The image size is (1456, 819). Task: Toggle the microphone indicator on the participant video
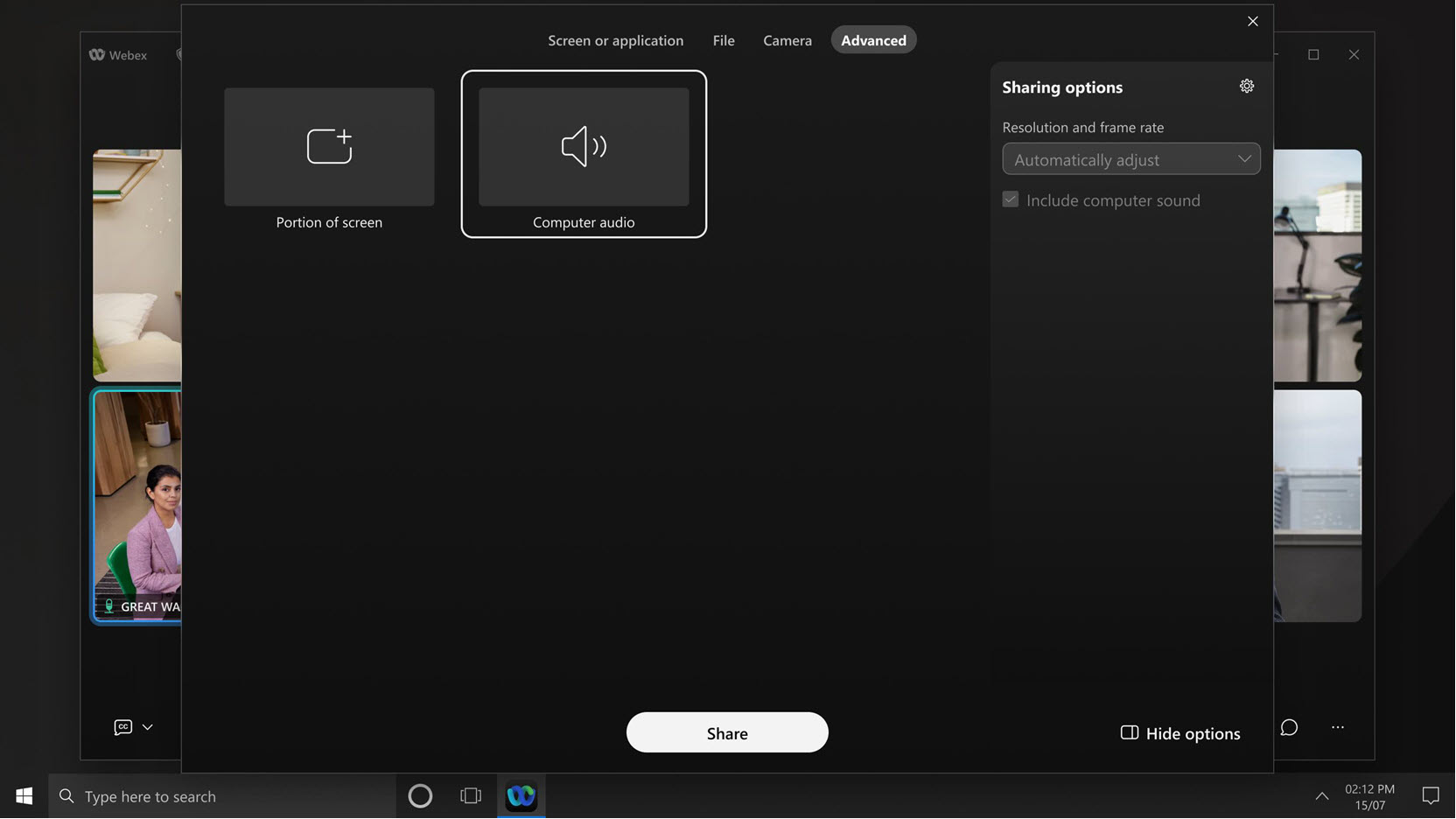(x=108, y=605)
